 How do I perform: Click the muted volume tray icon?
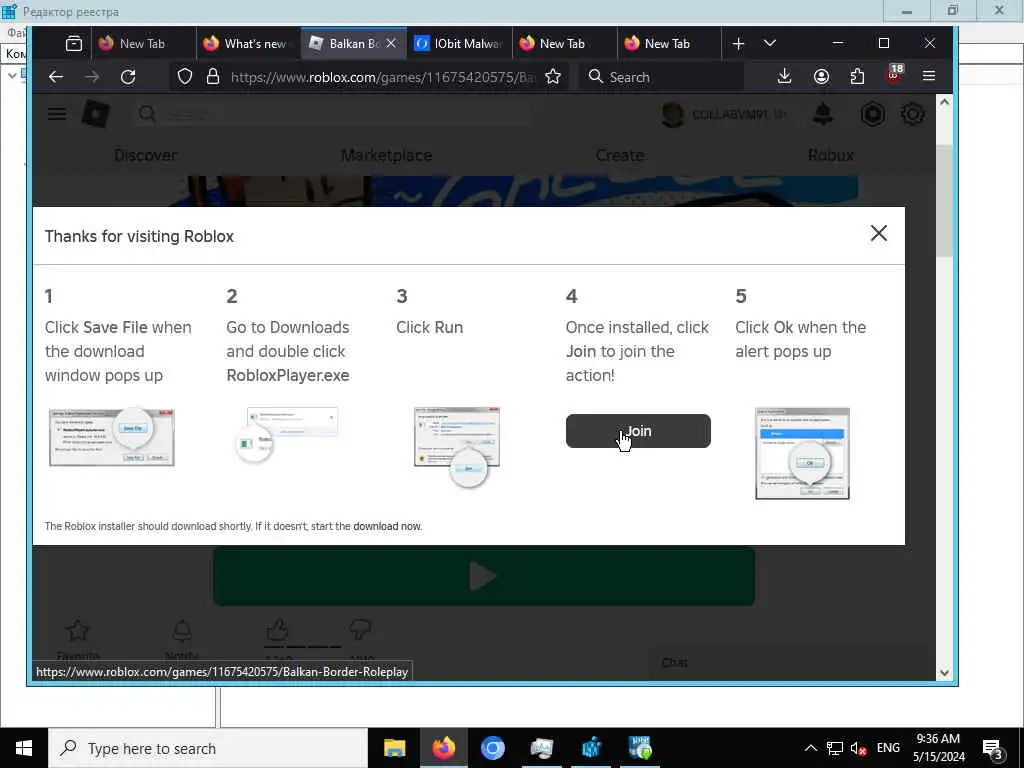858,748
